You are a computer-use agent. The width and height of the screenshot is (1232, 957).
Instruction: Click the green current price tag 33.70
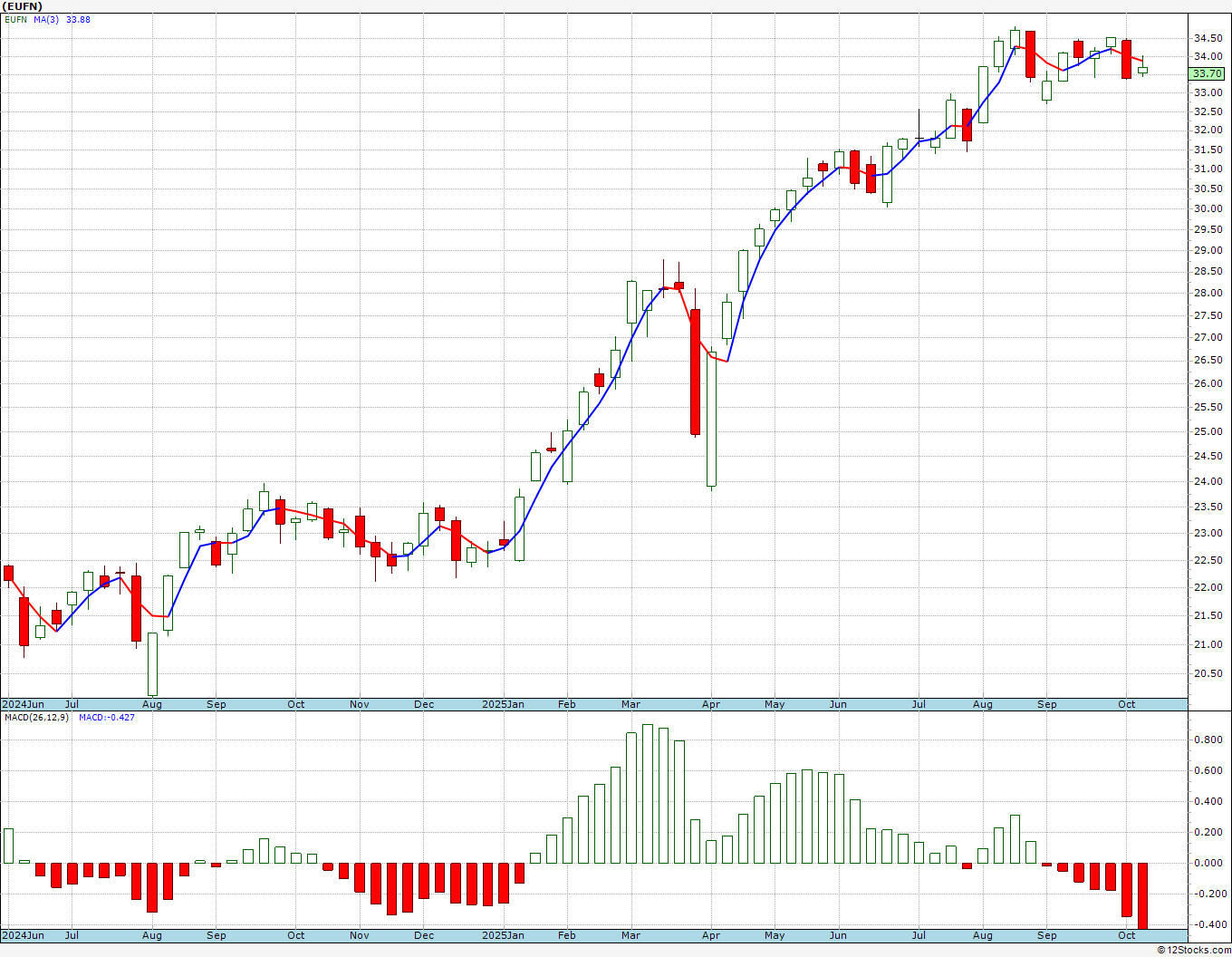[x=1207, y=73]
